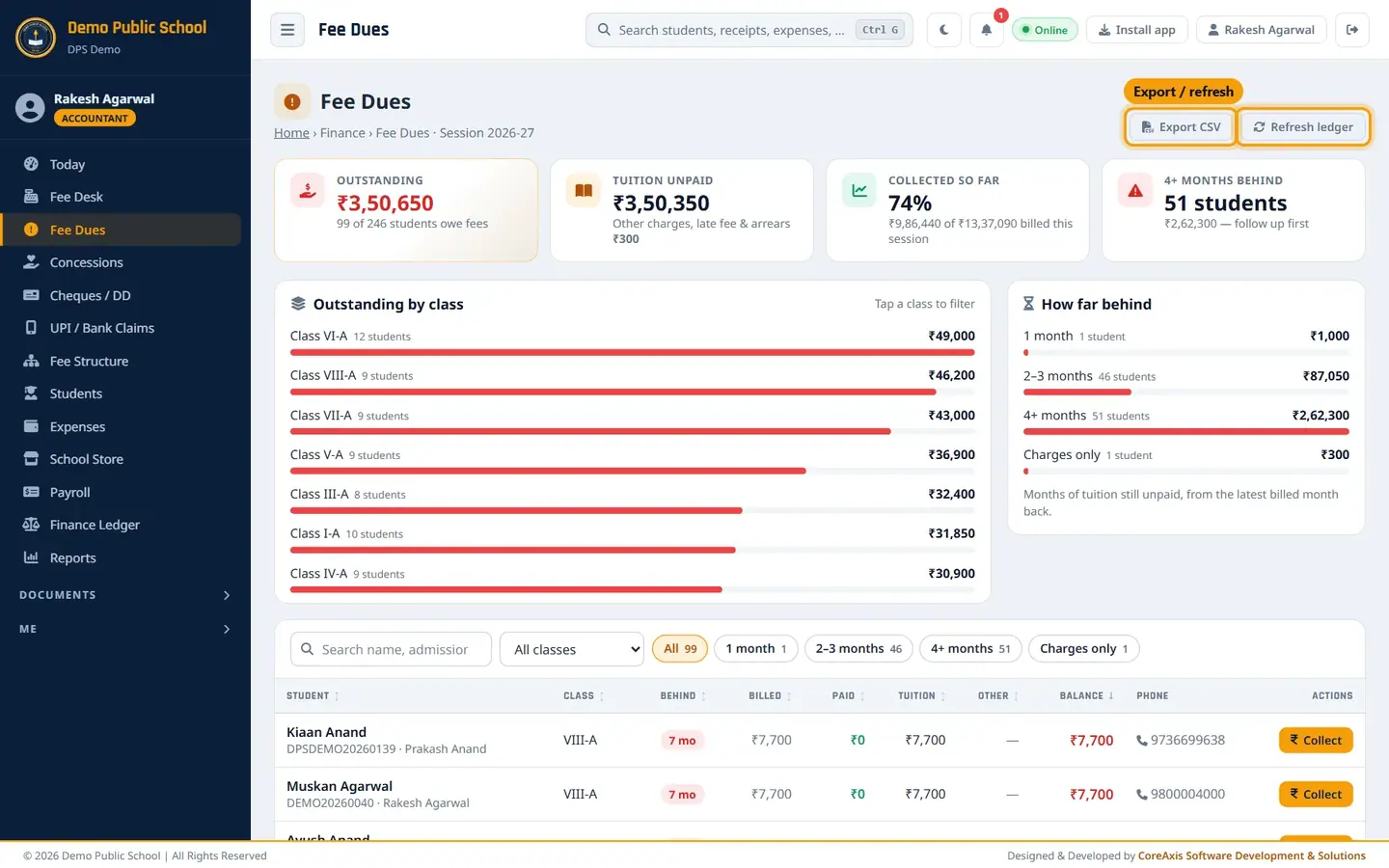Click the logout icon in header

click(x=1352, y=30)
